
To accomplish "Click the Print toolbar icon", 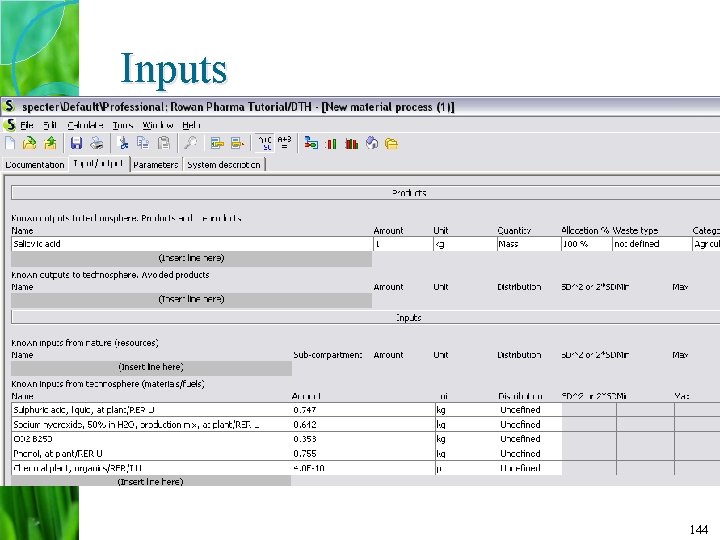I will (x=96, y=143).
